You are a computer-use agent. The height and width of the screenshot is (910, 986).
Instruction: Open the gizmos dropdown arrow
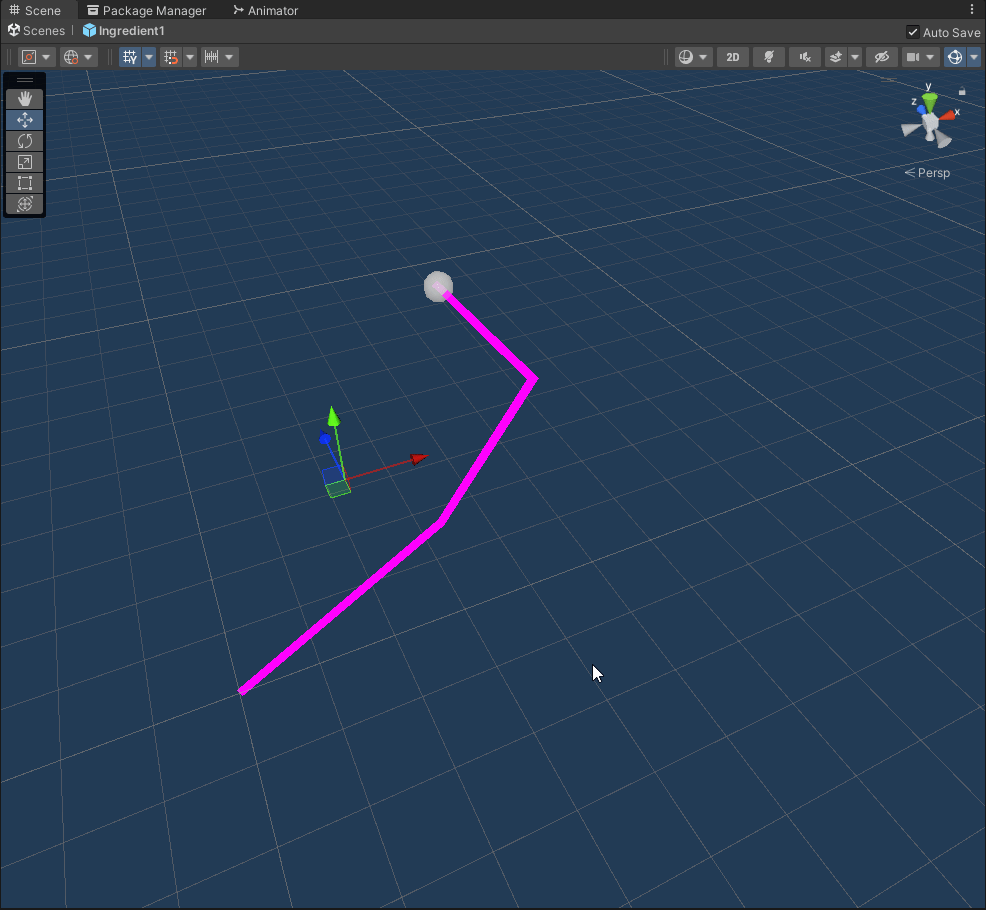tap(974, 57)
